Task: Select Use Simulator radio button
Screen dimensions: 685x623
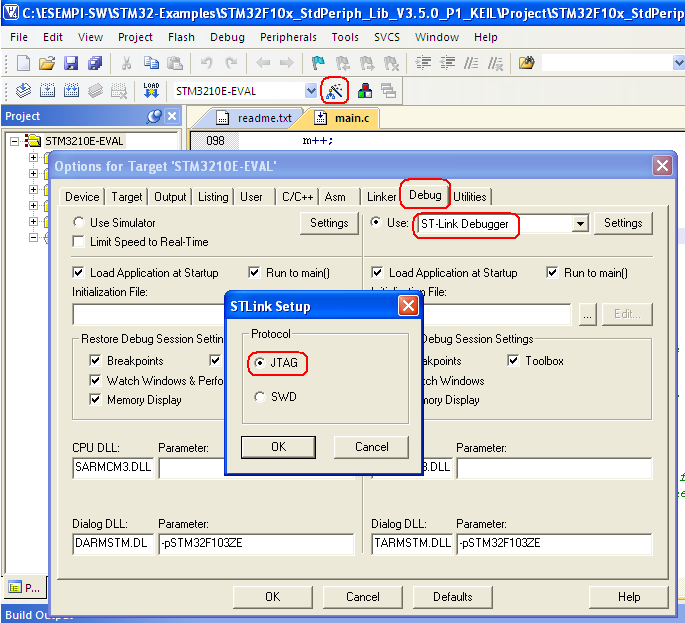Action: point(79,222)
